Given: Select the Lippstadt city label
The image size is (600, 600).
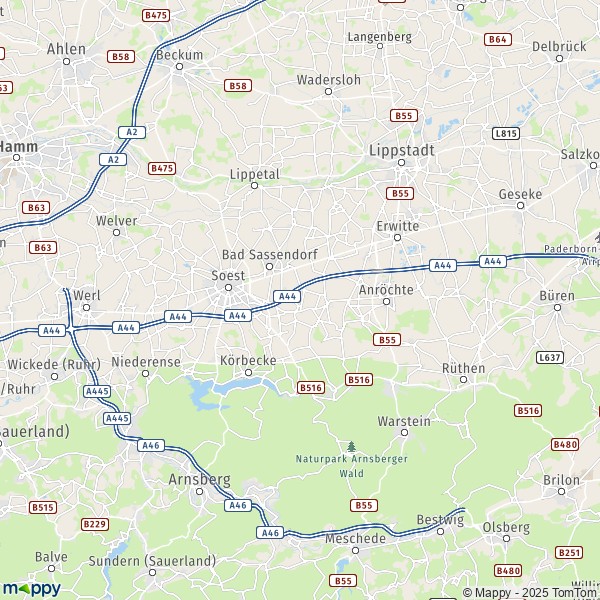Looking at the screenshot, I should coord(401,150).
